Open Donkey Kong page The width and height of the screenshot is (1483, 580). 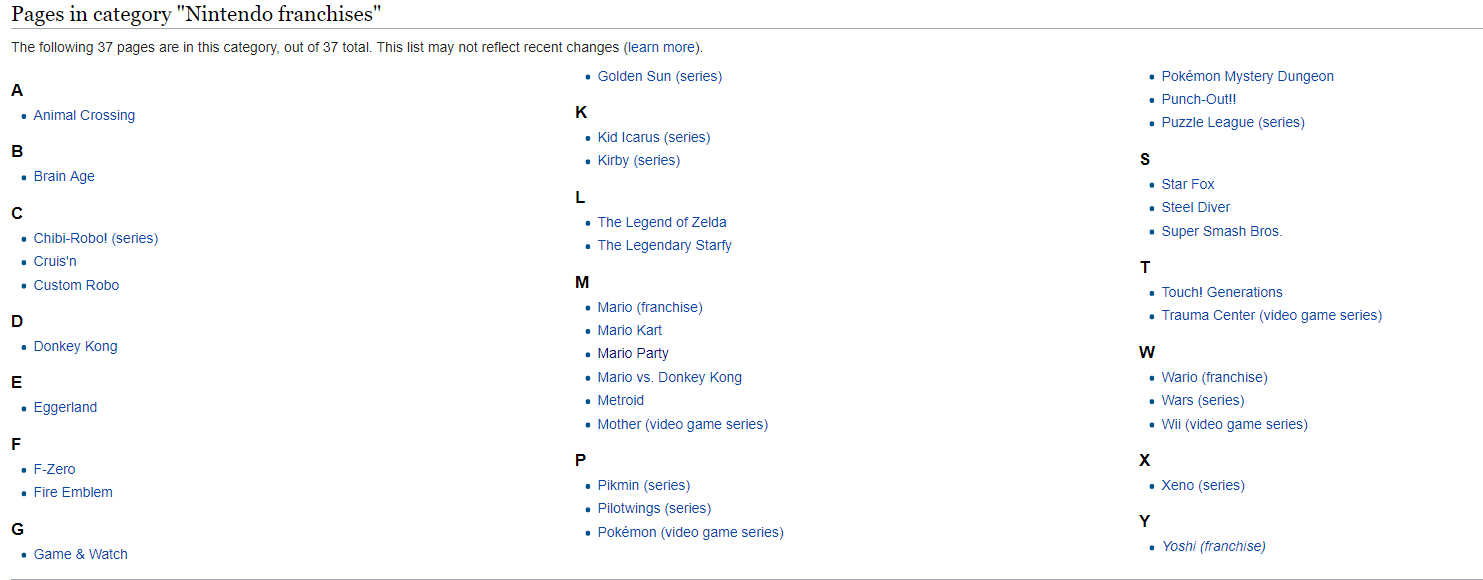coord(75,346)
